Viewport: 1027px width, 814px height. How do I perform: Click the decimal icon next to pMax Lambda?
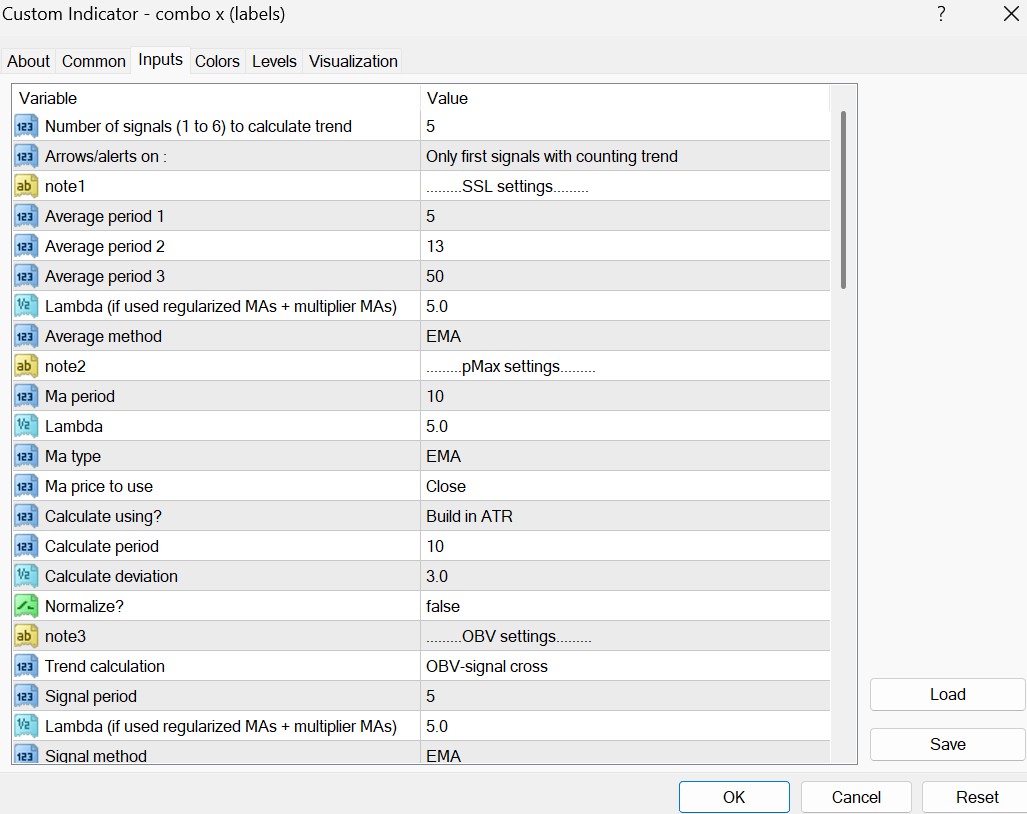click(x=26, y=426)
